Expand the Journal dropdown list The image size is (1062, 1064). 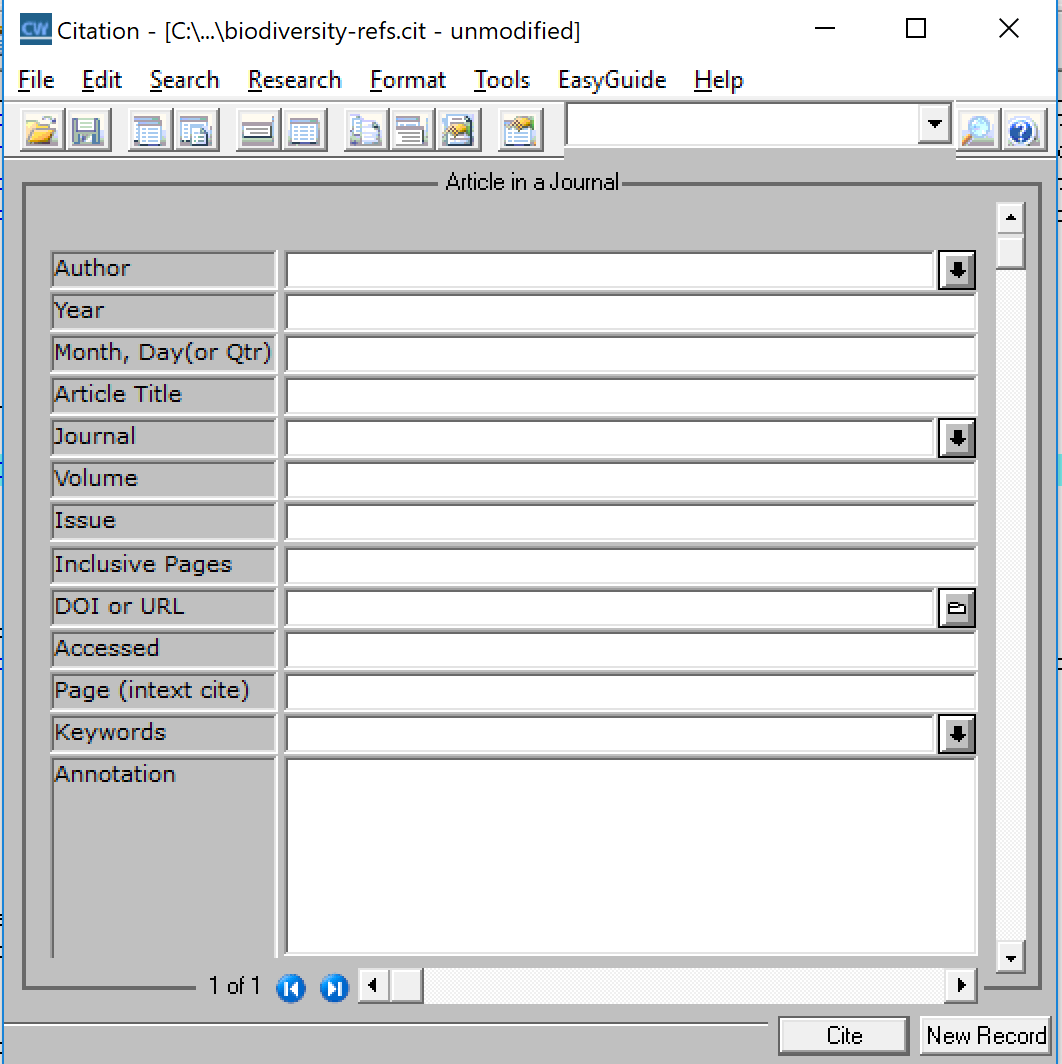pos(956,438)
